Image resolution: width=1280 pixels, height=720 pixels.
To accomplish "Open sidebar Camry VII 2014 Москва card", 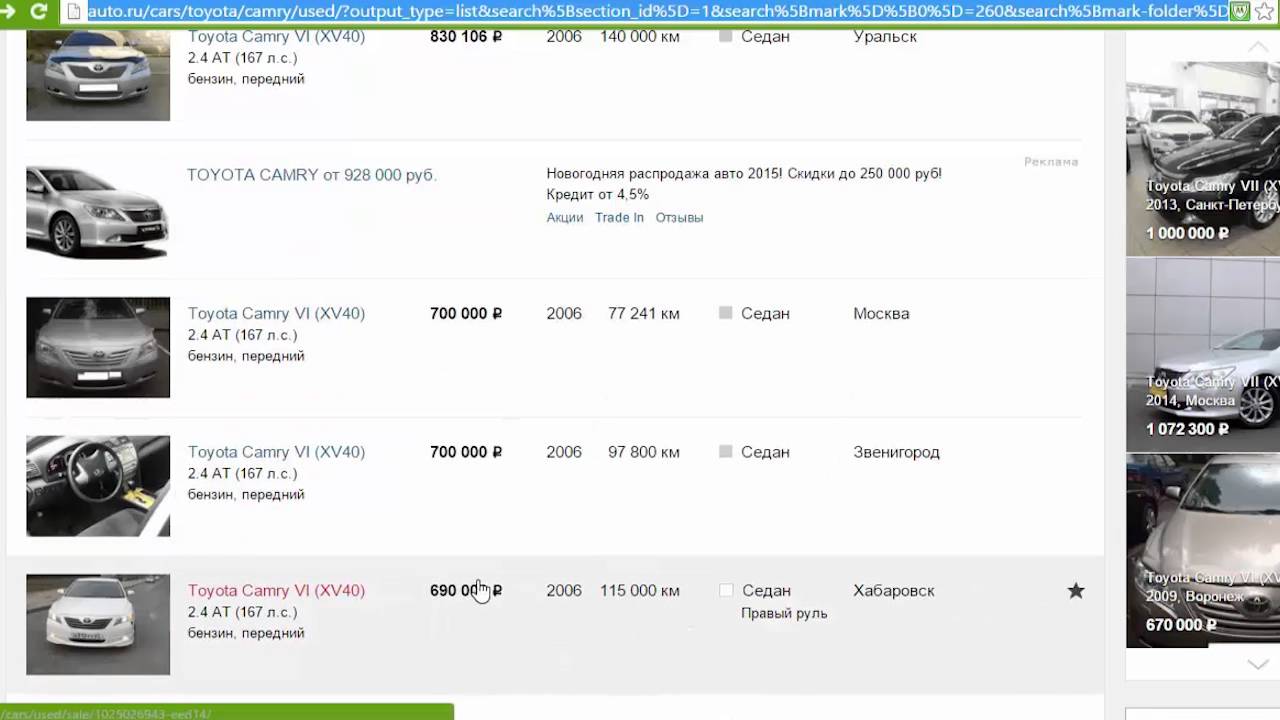I will [1203, 355].
